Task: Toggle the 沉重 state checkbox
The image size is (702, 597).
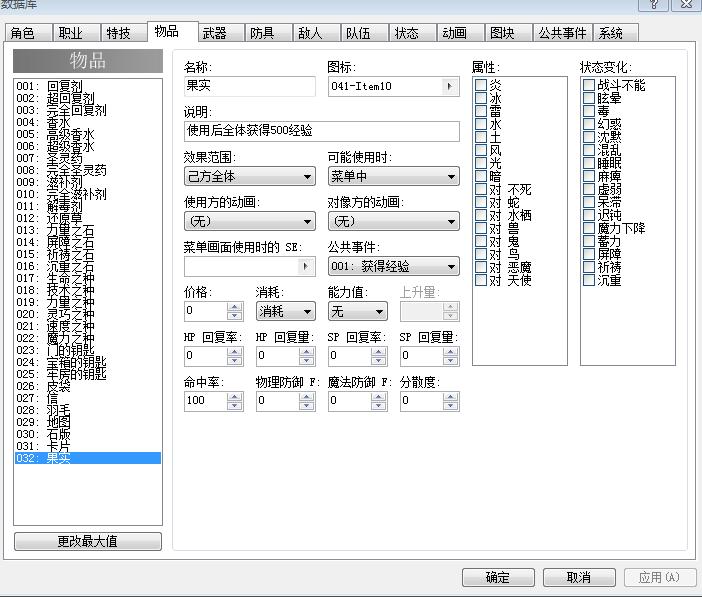Action: pos(589,280)
